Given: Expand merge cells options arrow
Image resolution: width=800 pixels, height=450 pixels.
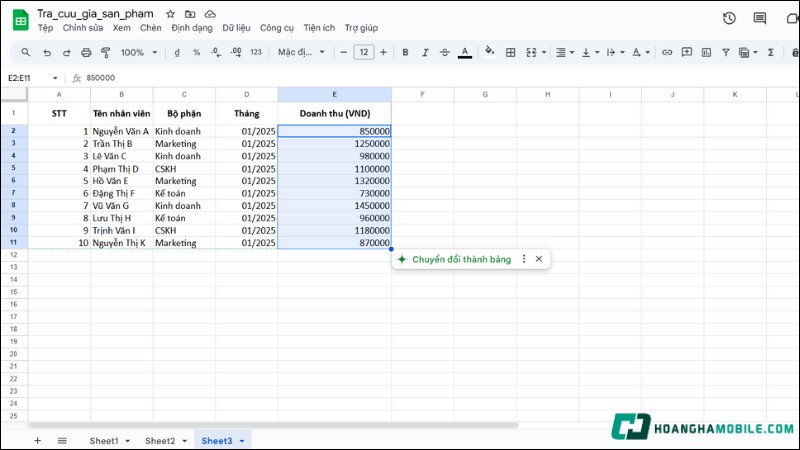Looking at the screenshot, I should click(x=544, y=52).
